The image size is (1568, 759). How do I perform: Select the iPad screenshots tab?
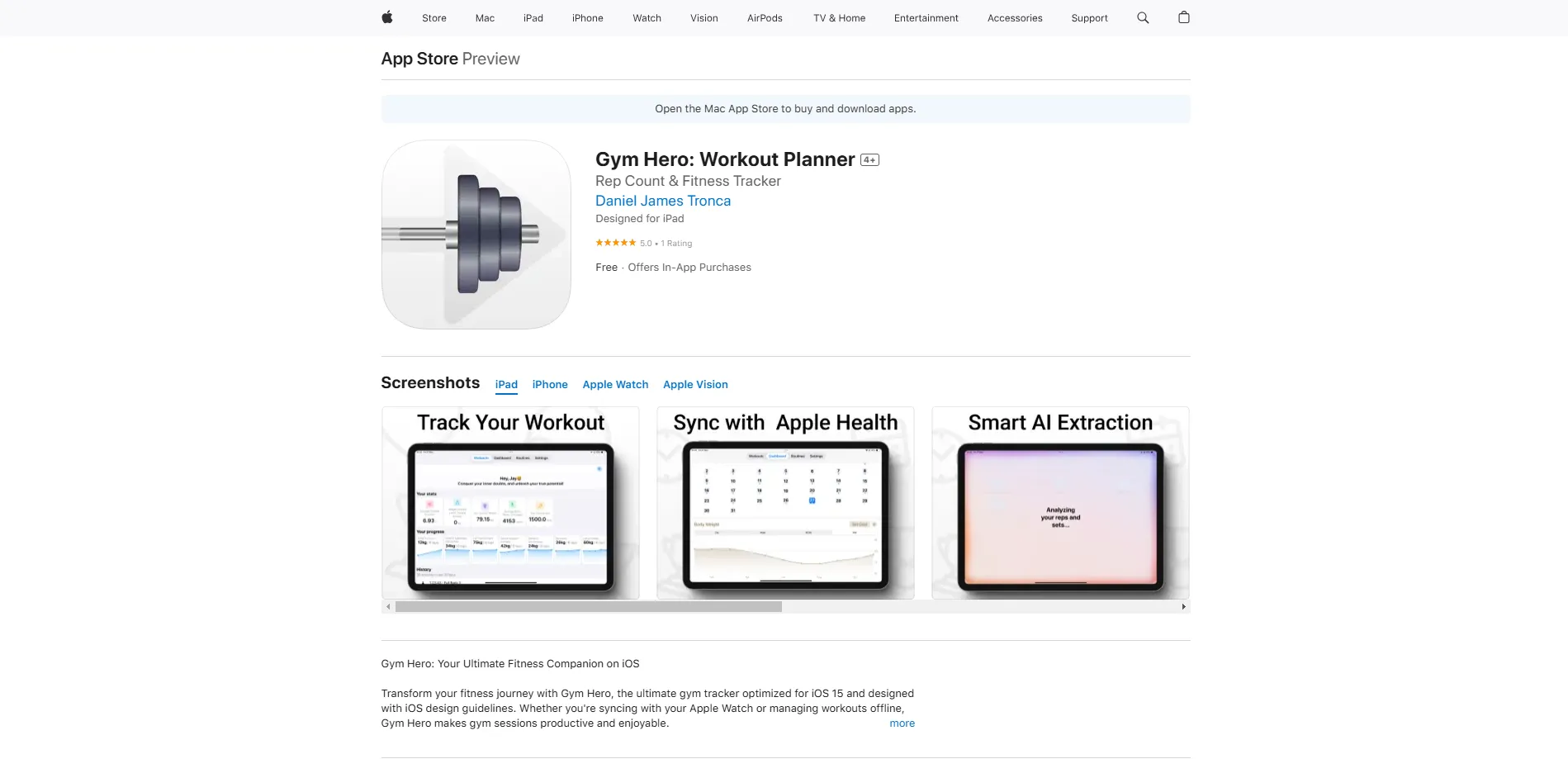click(x=506, y=385)
